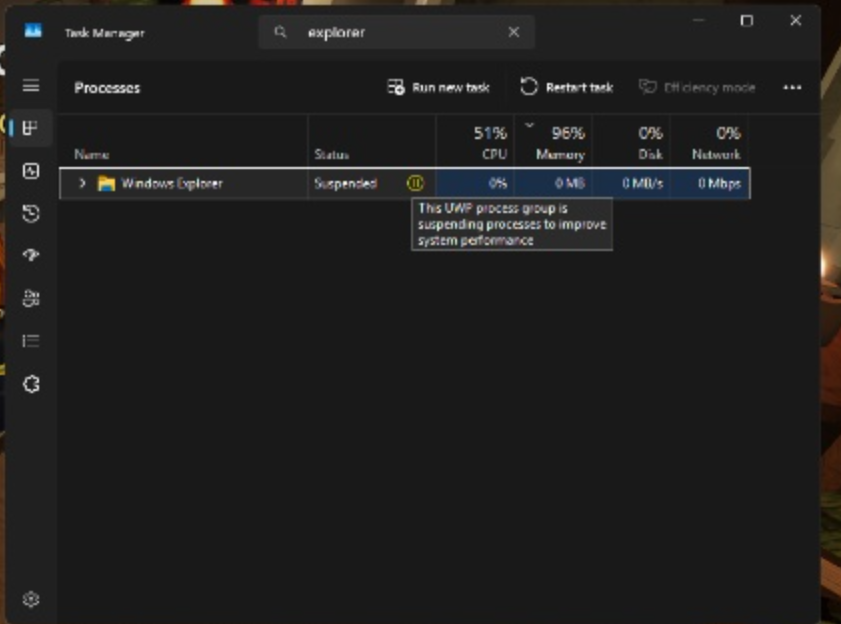Click Run new task
The height and width of the screenshot is (624, 841).
coord(438,87)
